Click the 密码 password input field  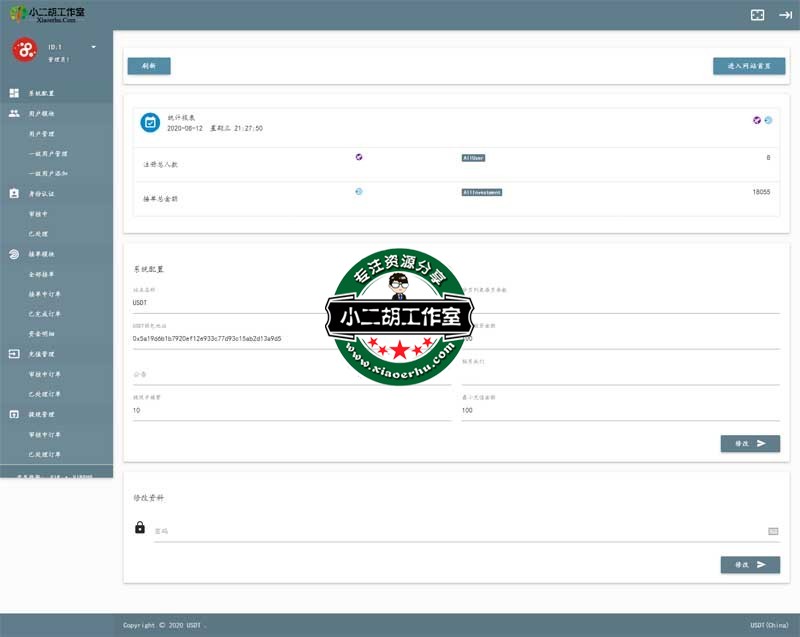[455, 531]
